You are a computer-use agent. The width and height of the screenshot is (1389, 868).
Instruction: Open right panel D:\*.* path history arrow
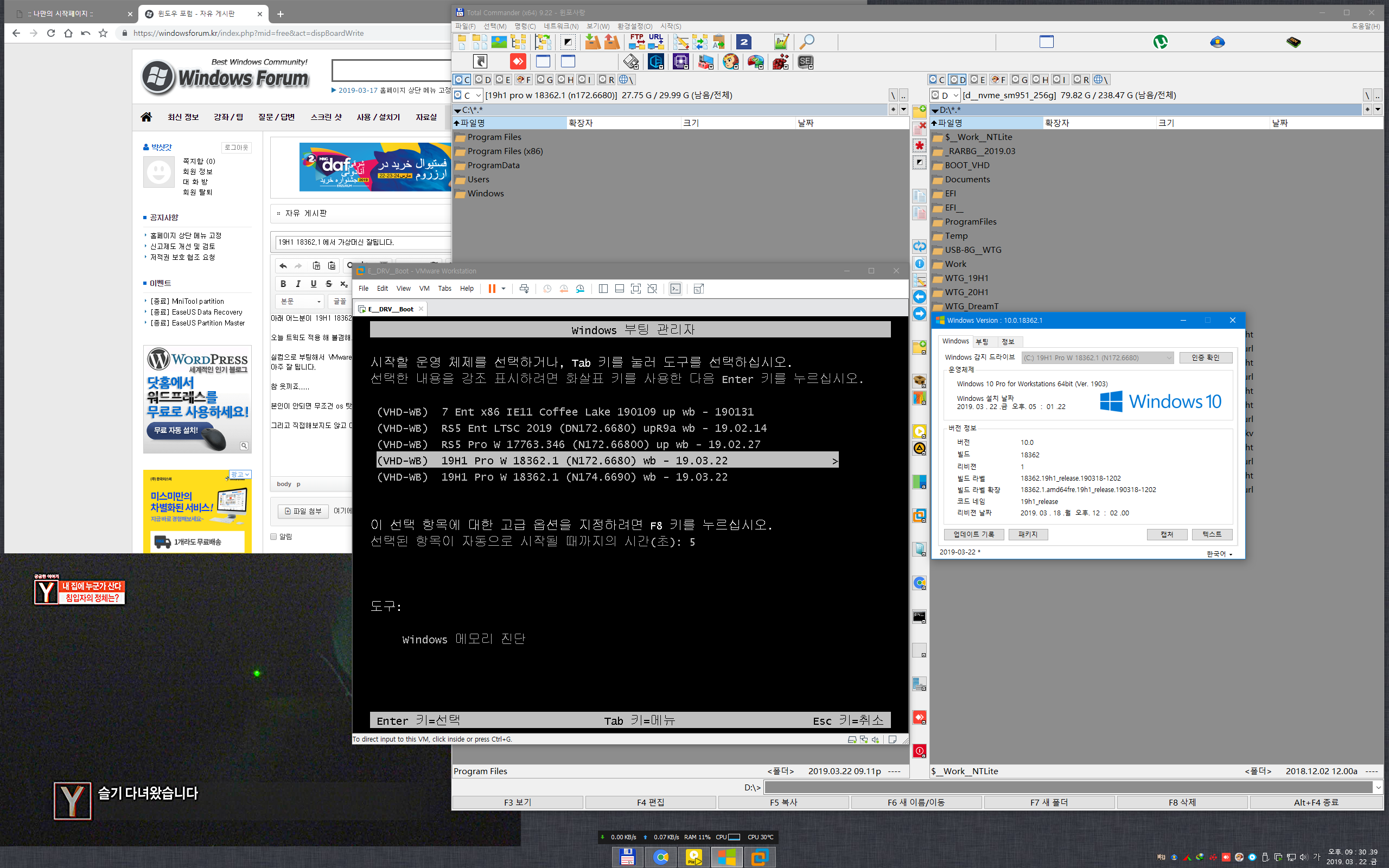click(1378, 110)
